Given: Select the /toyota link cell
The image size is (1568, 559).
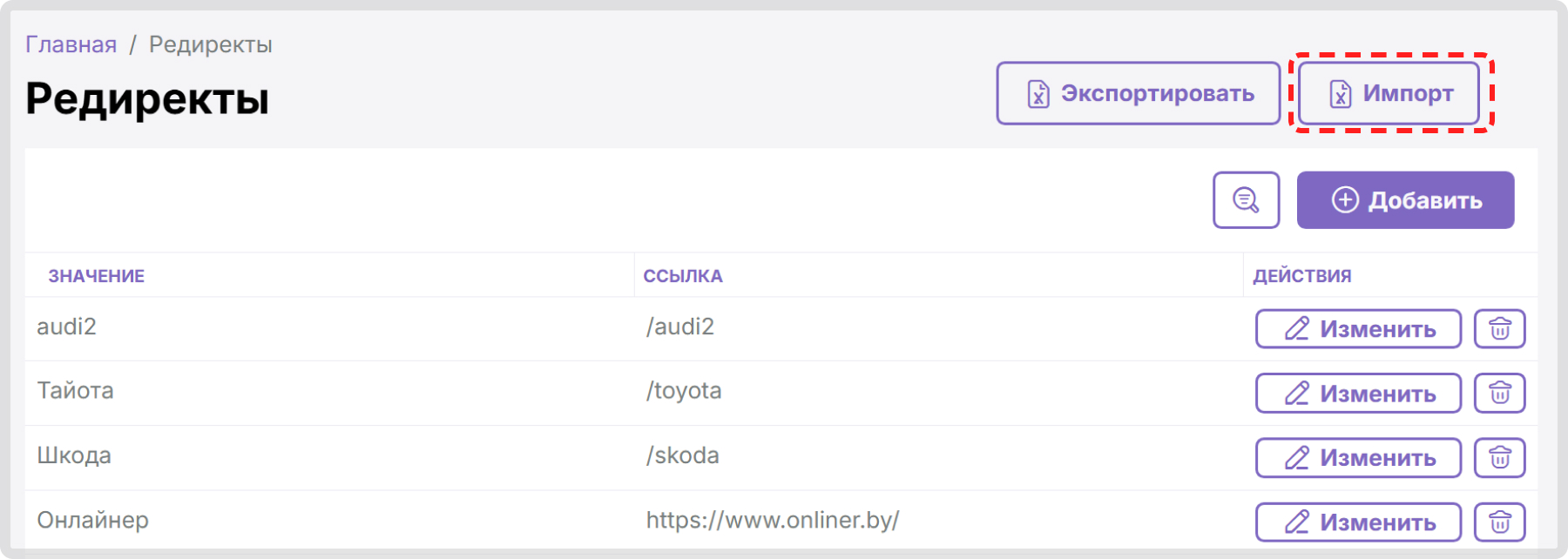Looking at the screenshot, I should (x=684, y=391).
